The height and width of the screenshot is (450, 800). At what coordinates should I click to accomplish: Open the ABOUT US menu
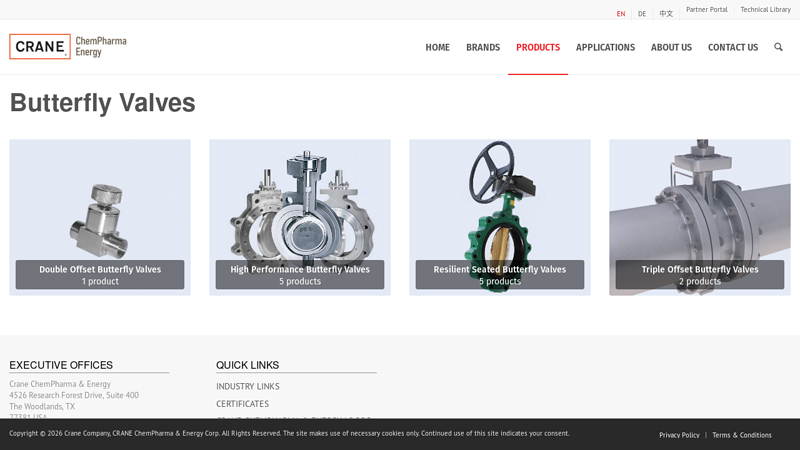(671, 47)
